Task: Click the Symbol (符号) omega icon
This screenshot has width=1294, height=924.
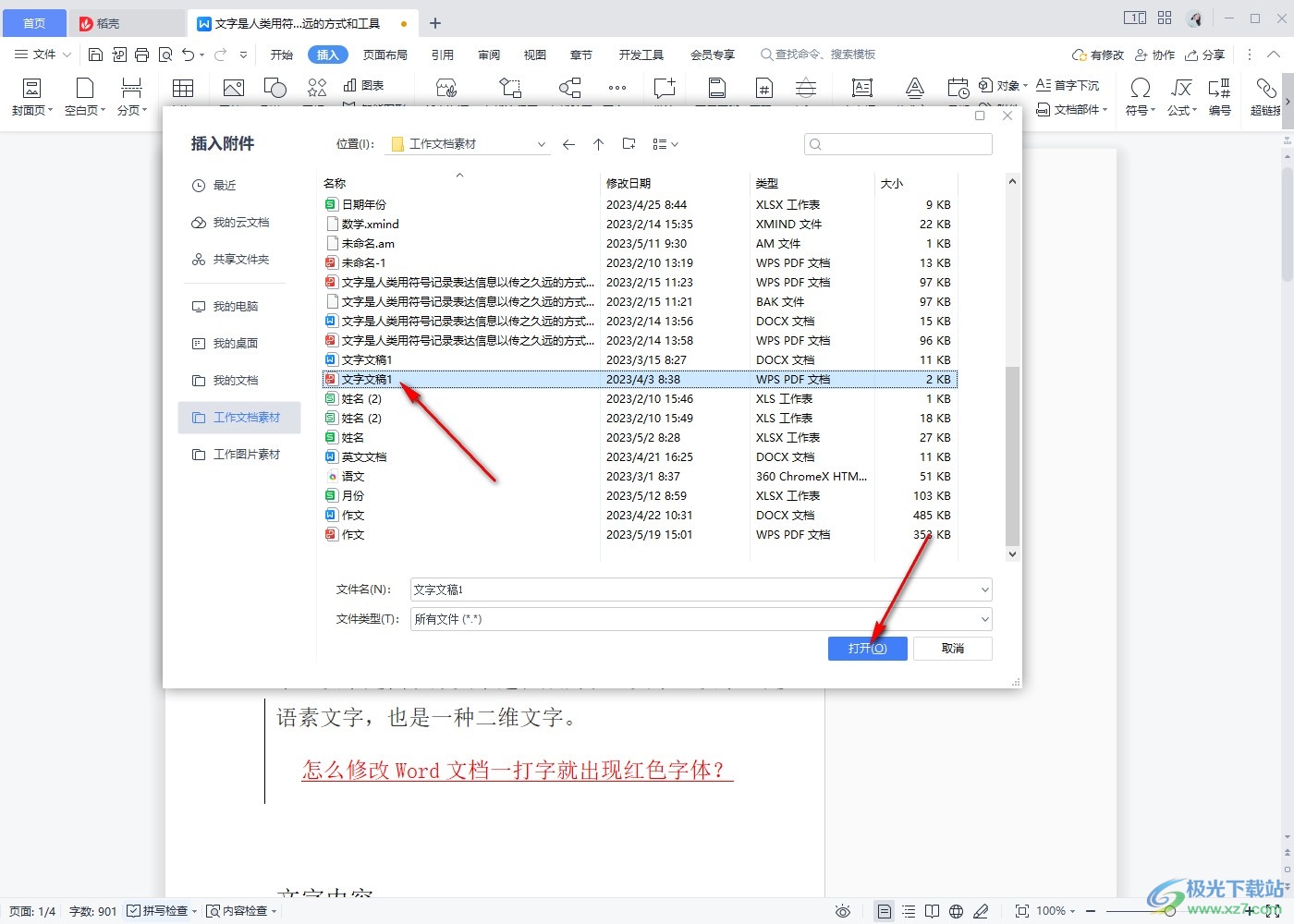Action: 1141,89
